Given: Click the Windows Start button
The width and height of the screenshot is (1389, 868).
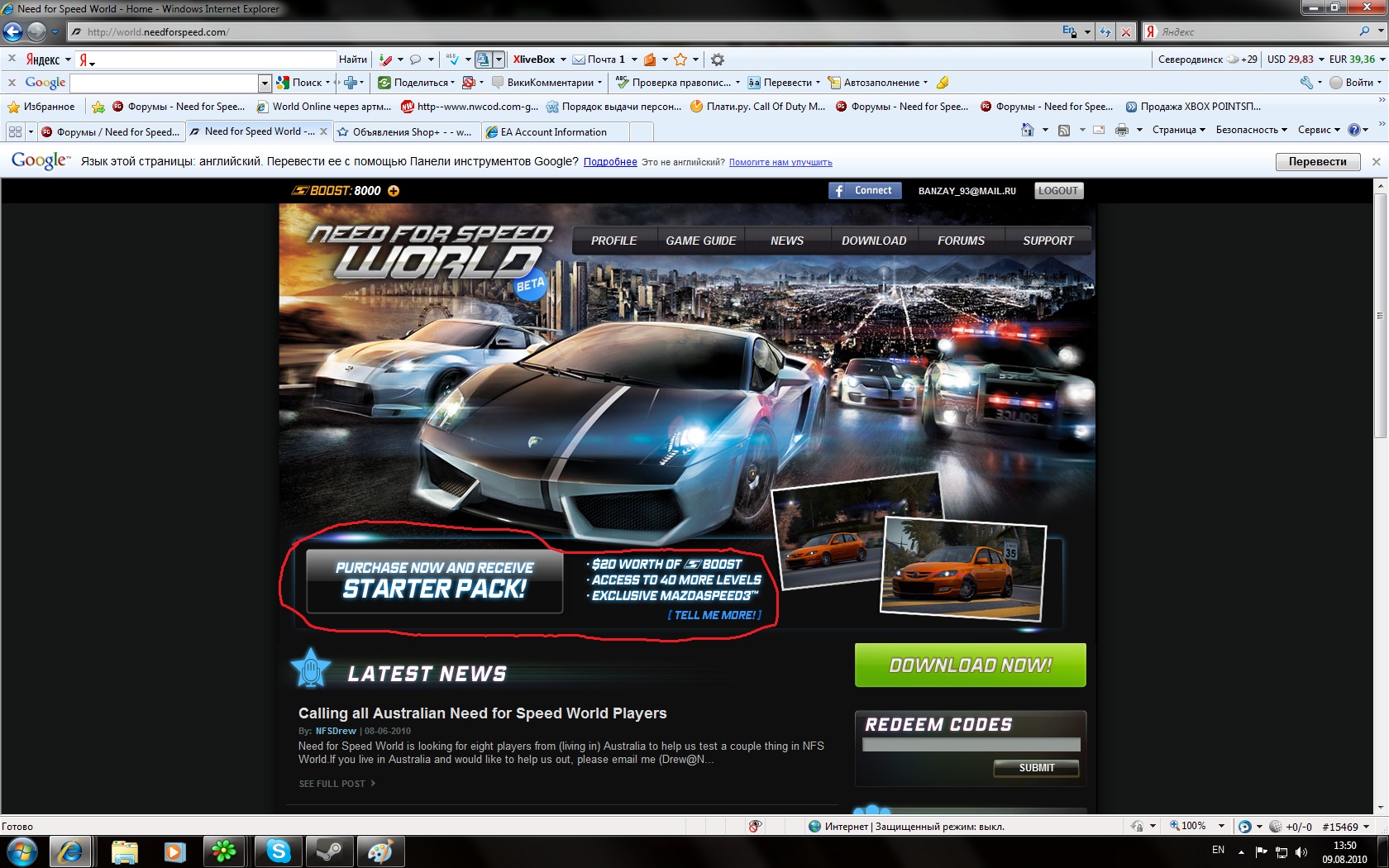Looking at the screenshot, I should [21, 851].
